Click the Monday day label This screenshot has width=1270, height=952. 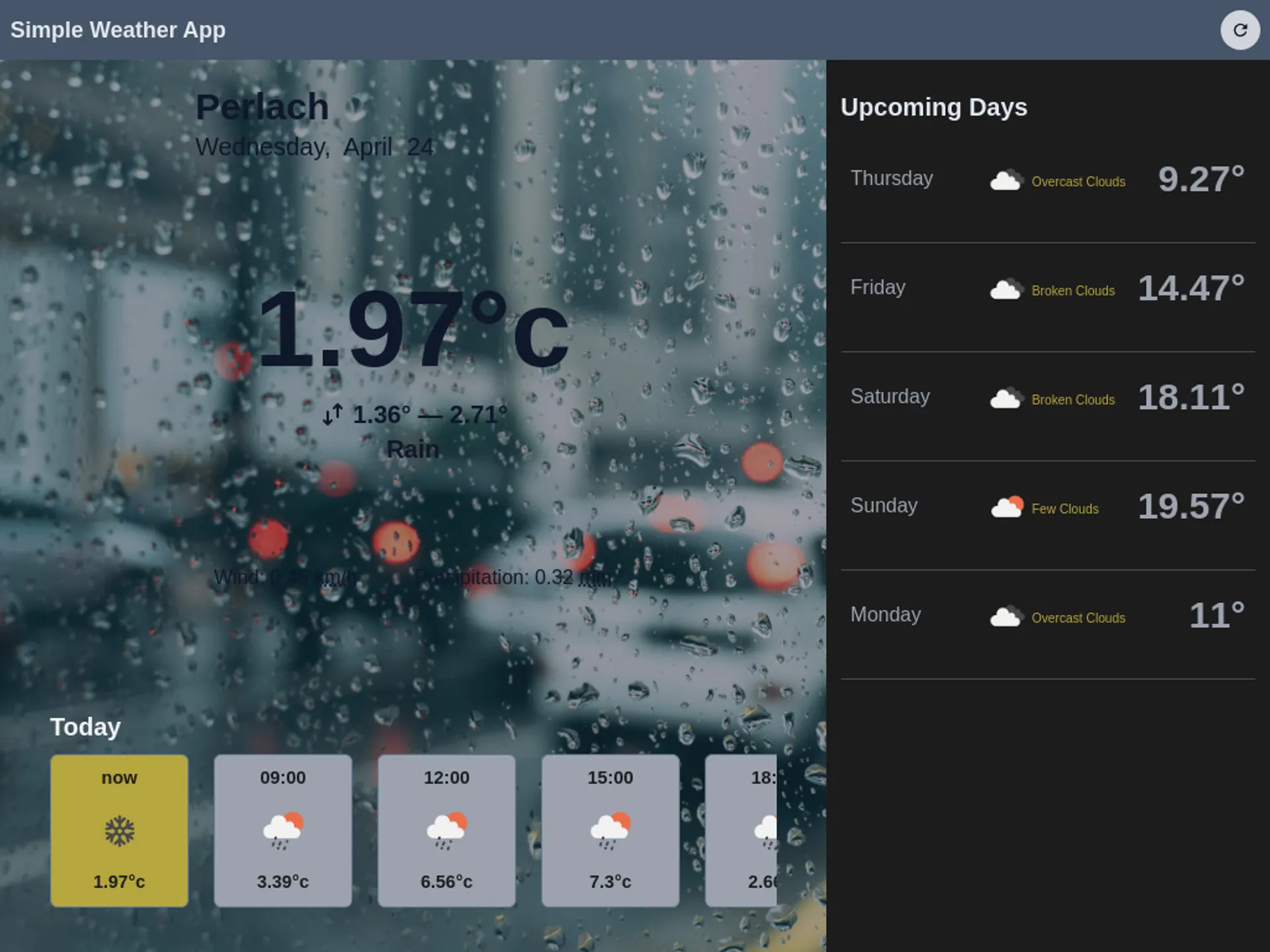886,614
